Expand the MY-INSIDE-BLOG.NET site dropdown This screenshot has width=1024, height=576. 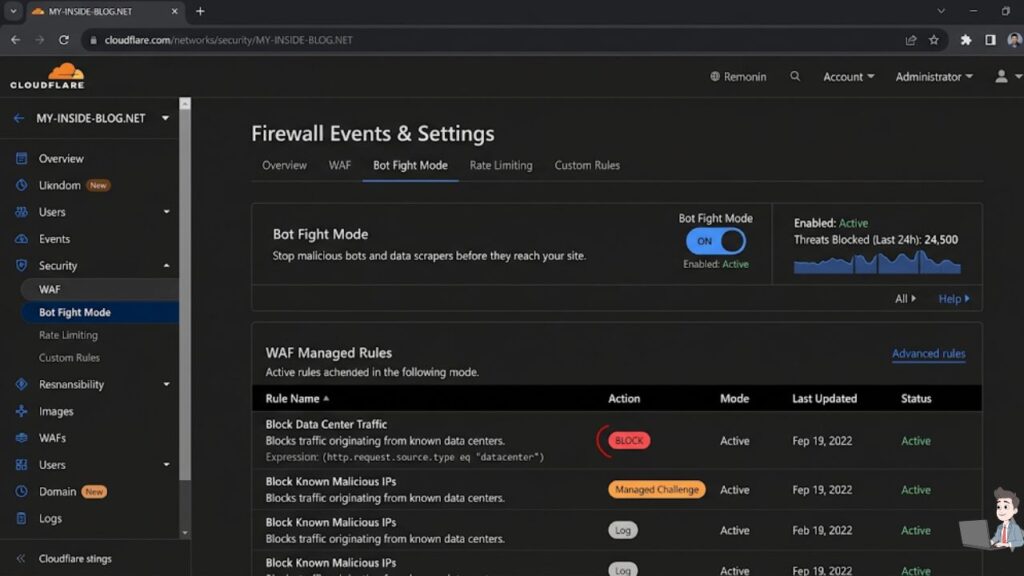(x=165, y=118)
